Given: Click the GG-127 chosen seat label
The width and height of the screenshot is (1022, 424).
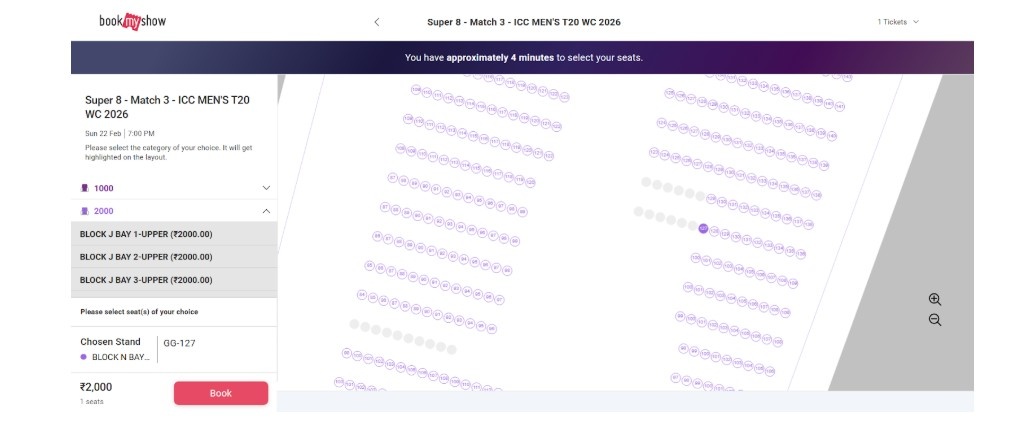Looking at the screenshot, I should coord(180,342).
